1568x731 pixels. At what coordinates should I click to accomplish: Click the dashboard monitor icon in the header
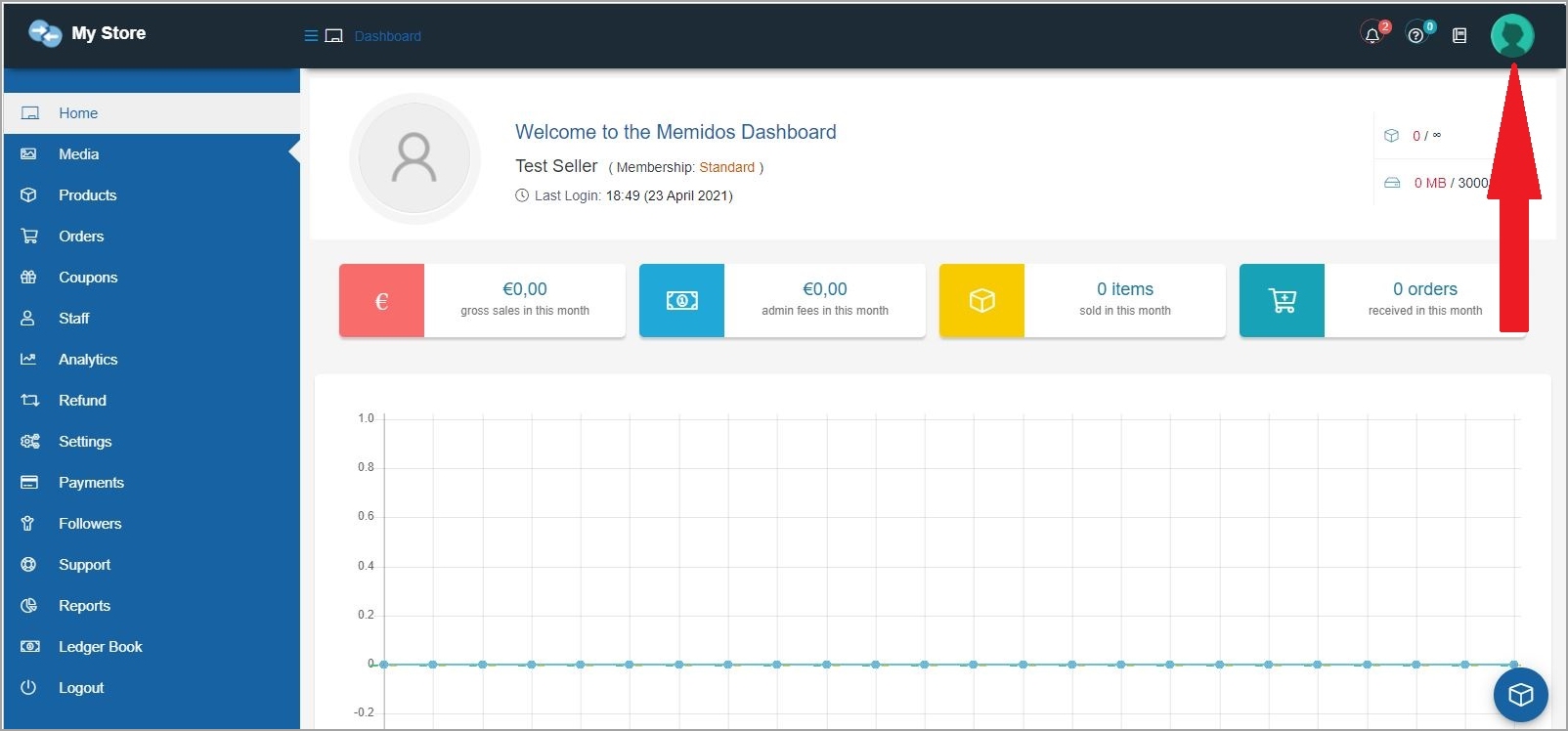pos(333,36)
